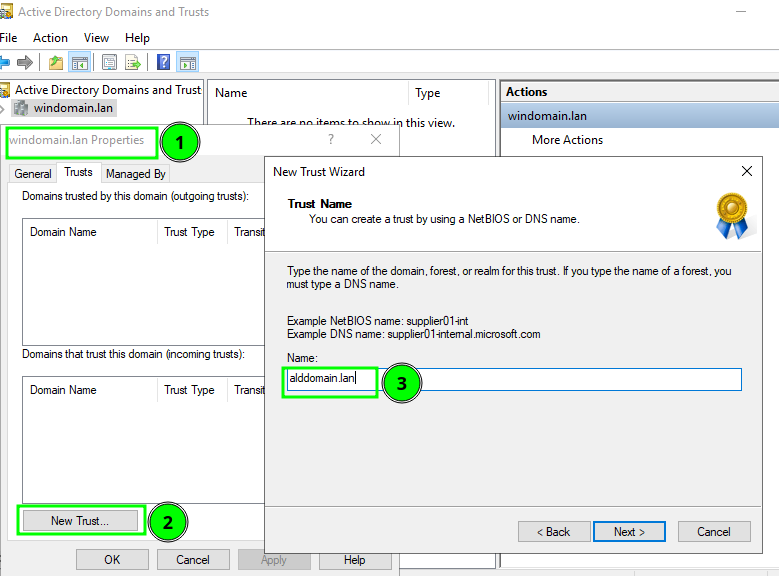The image size is (779, 576).
Task: Open the Action menu
Action: (50, 38)
